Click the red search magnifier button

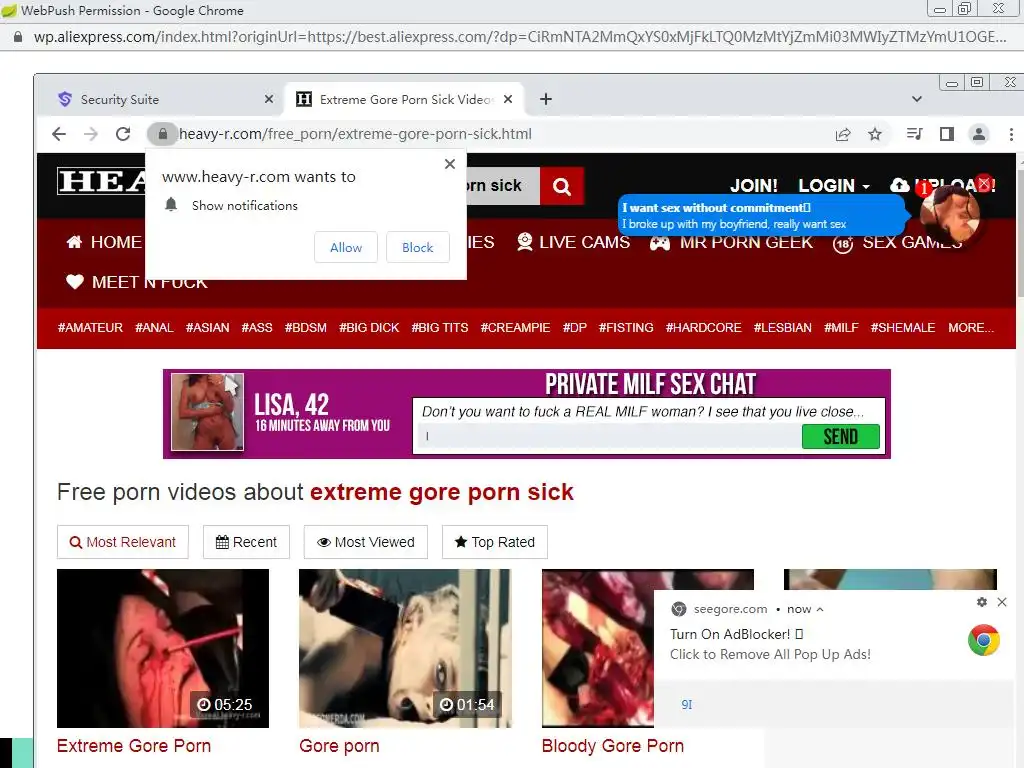point(562,186)
